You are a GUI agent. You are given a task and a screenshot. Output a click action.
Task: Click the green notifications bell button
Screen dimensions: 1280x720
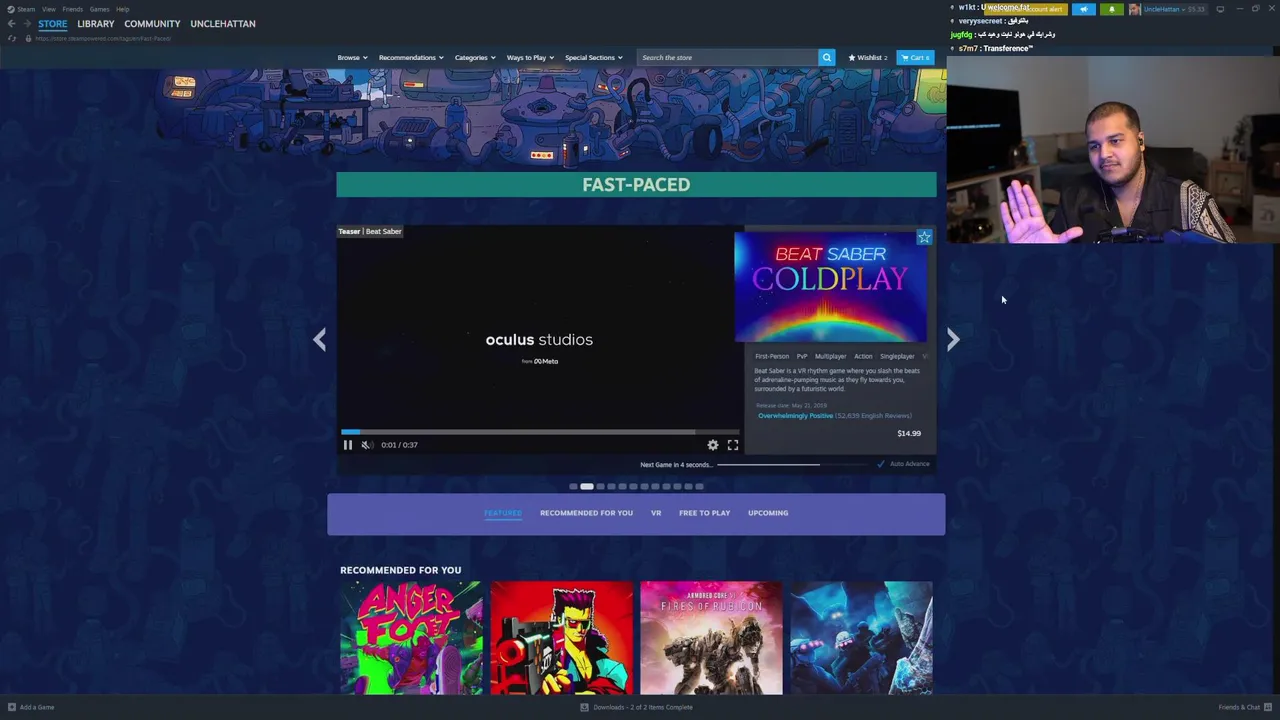(1111, 9)
